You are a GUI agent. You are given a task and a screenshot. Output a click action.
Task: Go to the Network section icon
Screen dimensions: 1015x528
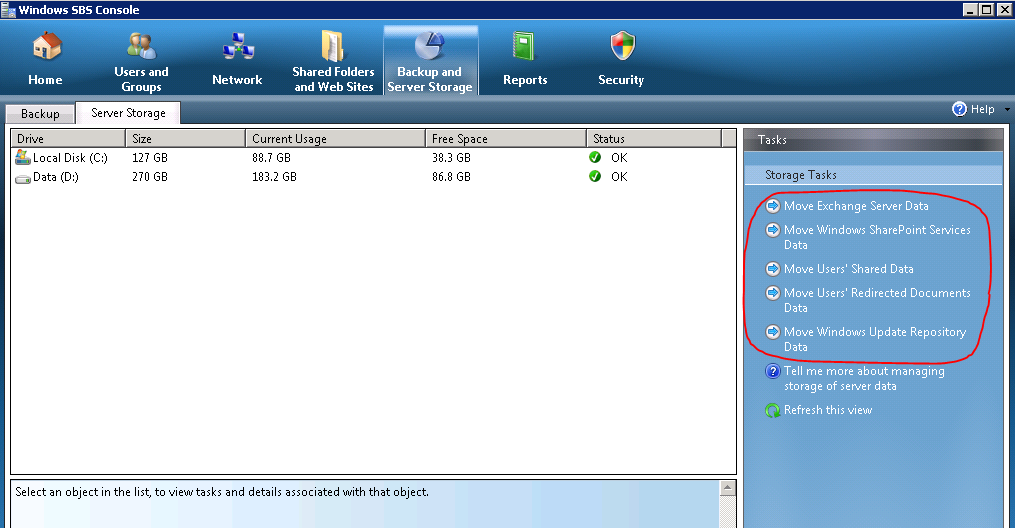[237, 48]
